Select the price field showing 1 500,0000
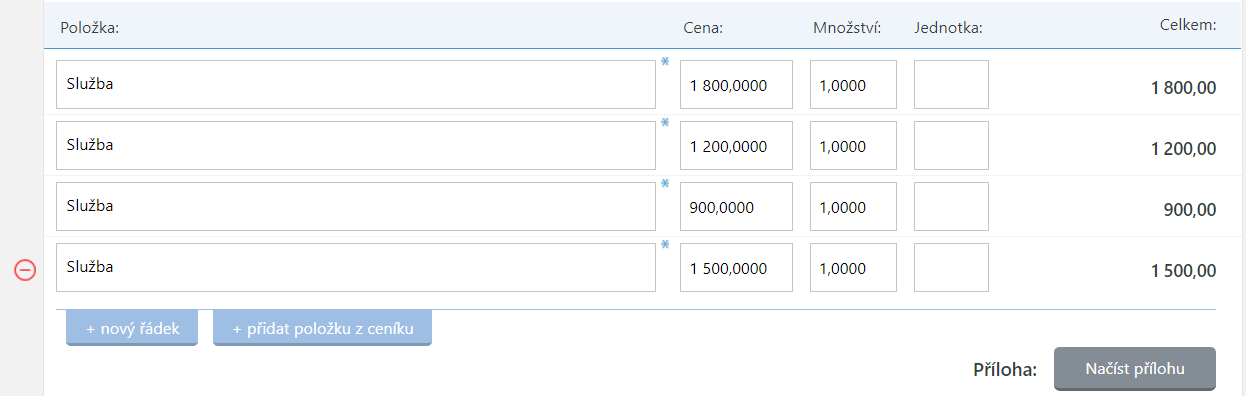 point(736,268)
